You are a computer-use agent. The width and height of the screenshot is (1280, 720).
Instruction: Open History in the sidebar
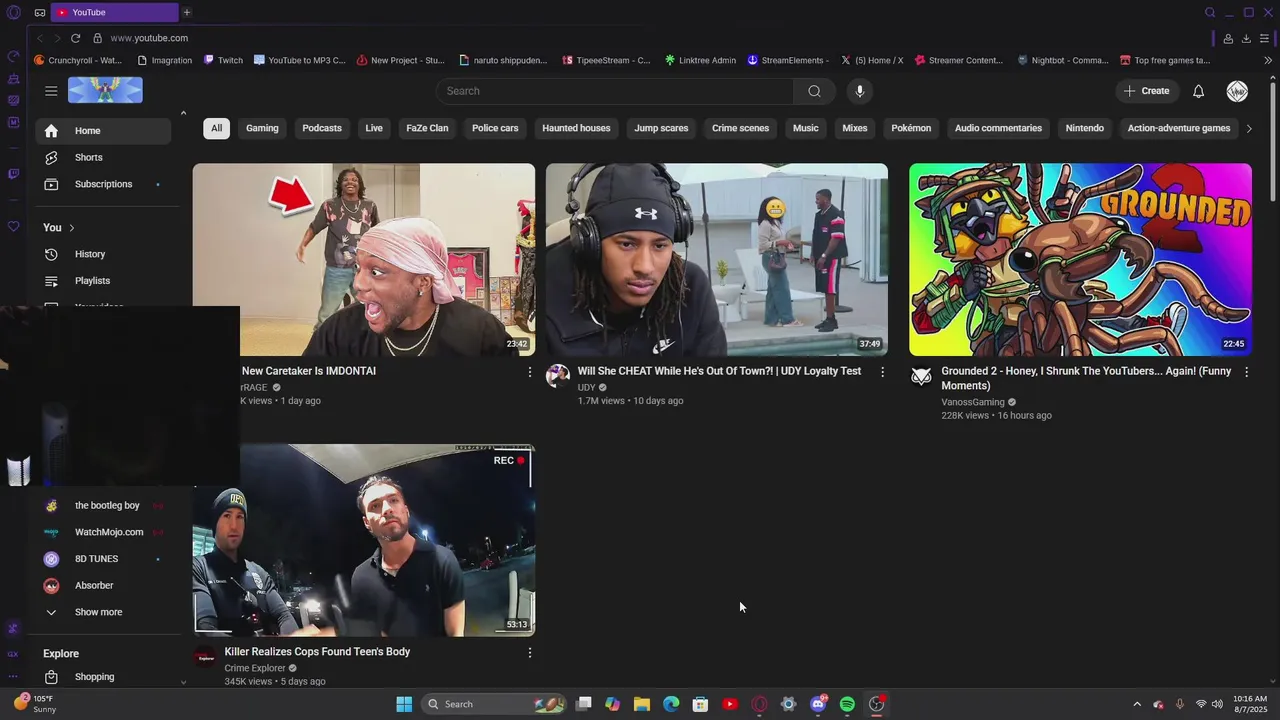coord(103,254)
